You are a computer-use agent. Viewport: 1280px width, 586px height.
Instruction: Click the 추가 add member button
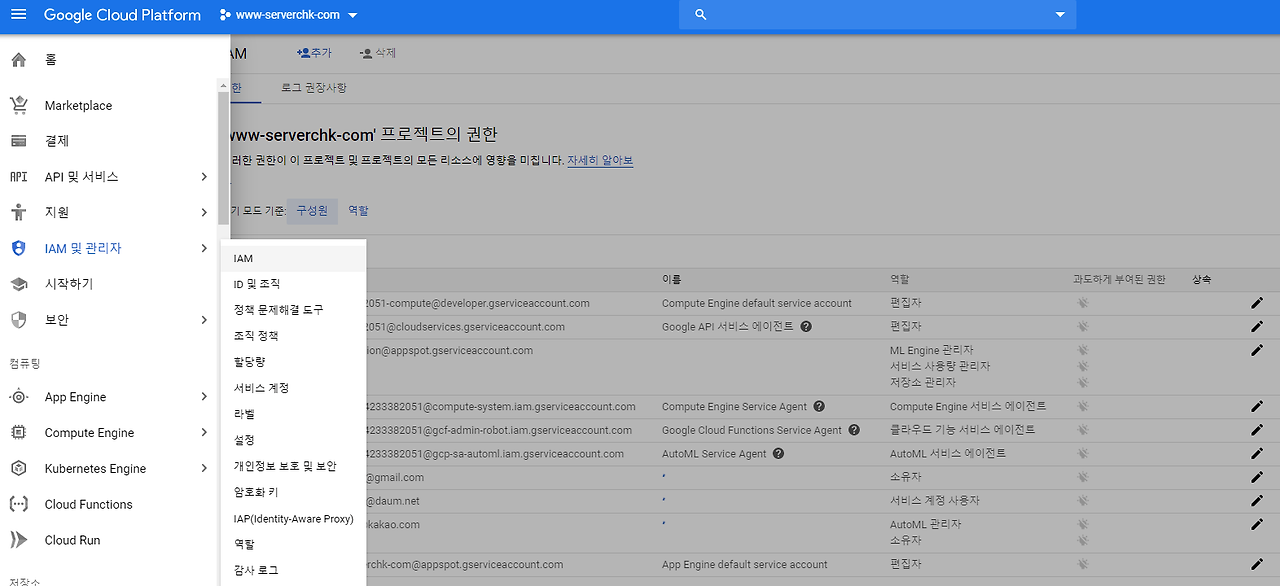(314, 53)
